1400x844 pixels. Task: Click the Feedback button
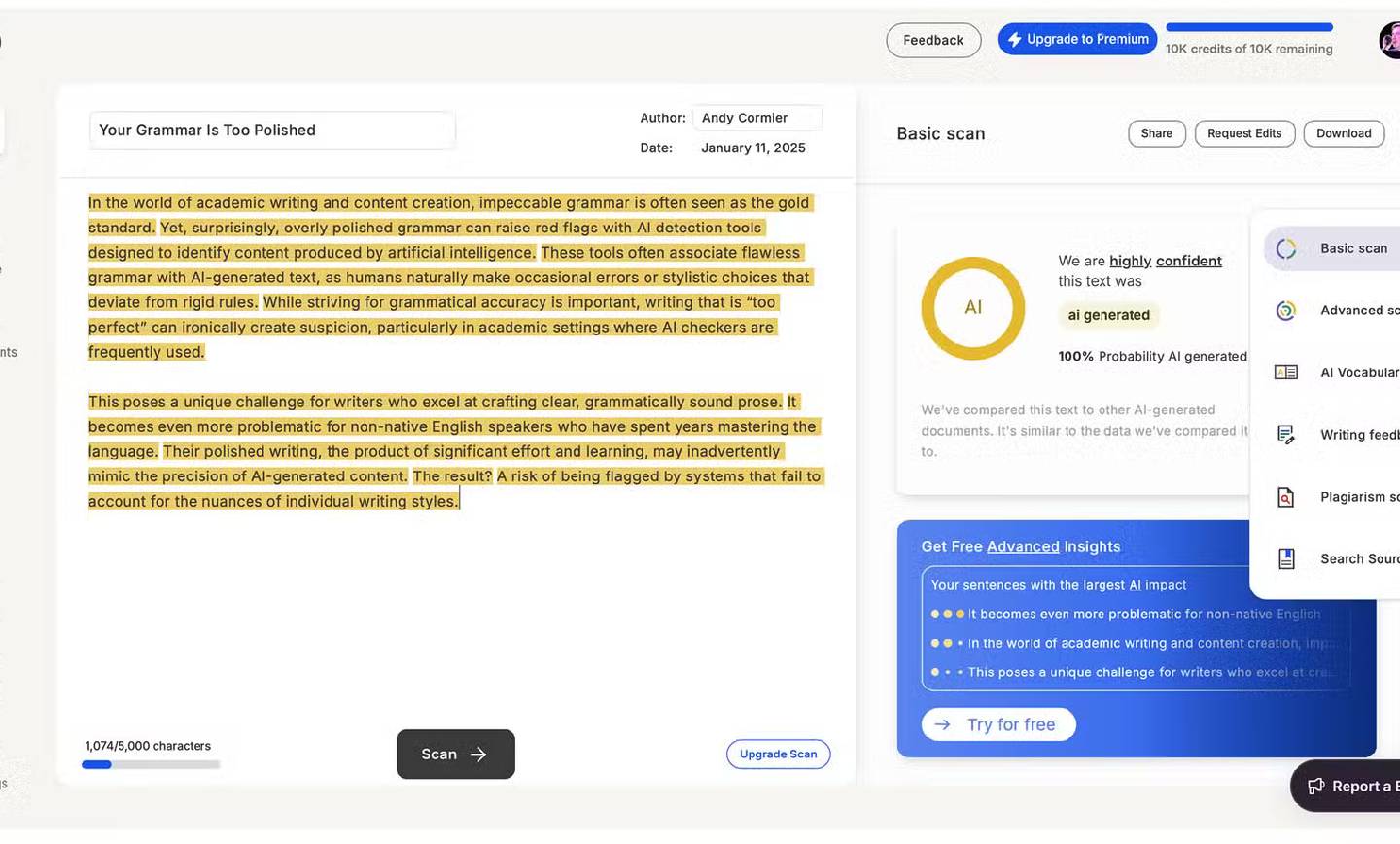pos(933,40)
